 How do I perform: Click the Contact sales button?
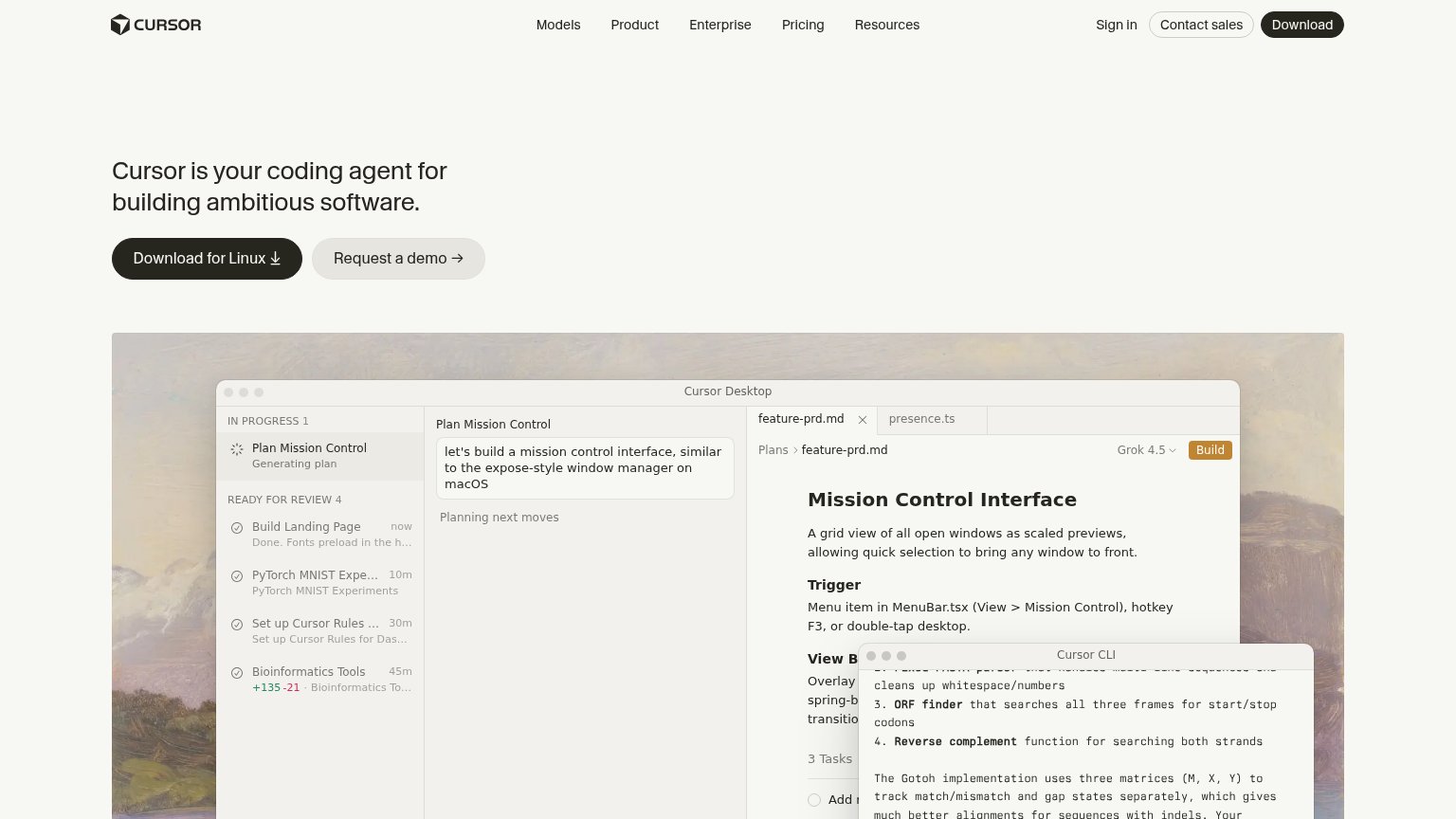pos(1201,25)
